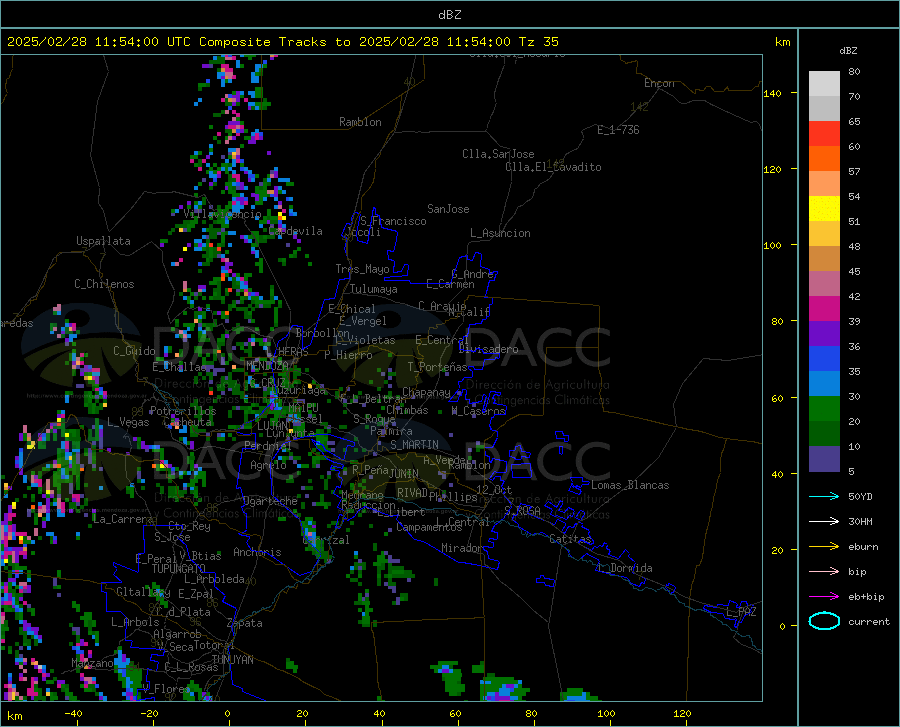
Task: Click the Mirador label
Action: pos(462,548)
